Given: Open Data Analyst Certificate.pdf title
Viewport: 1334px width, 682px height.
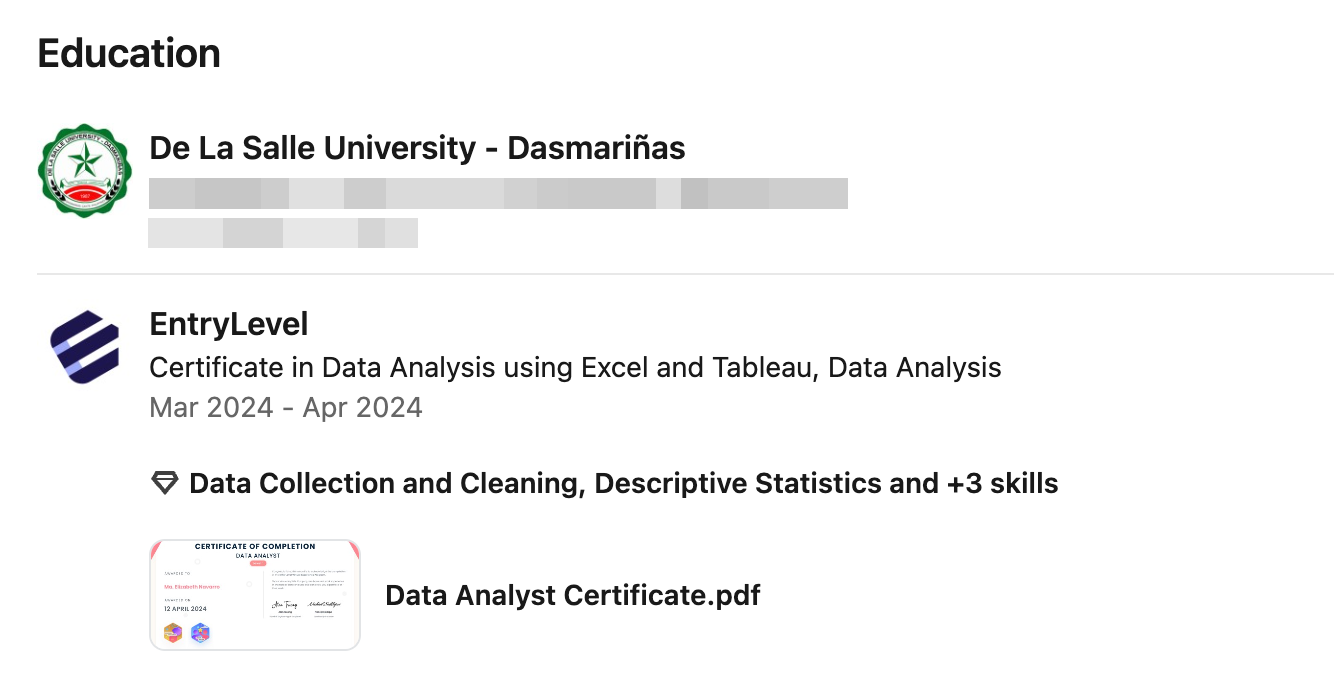Looking at the screenshot, I should 573,596.
